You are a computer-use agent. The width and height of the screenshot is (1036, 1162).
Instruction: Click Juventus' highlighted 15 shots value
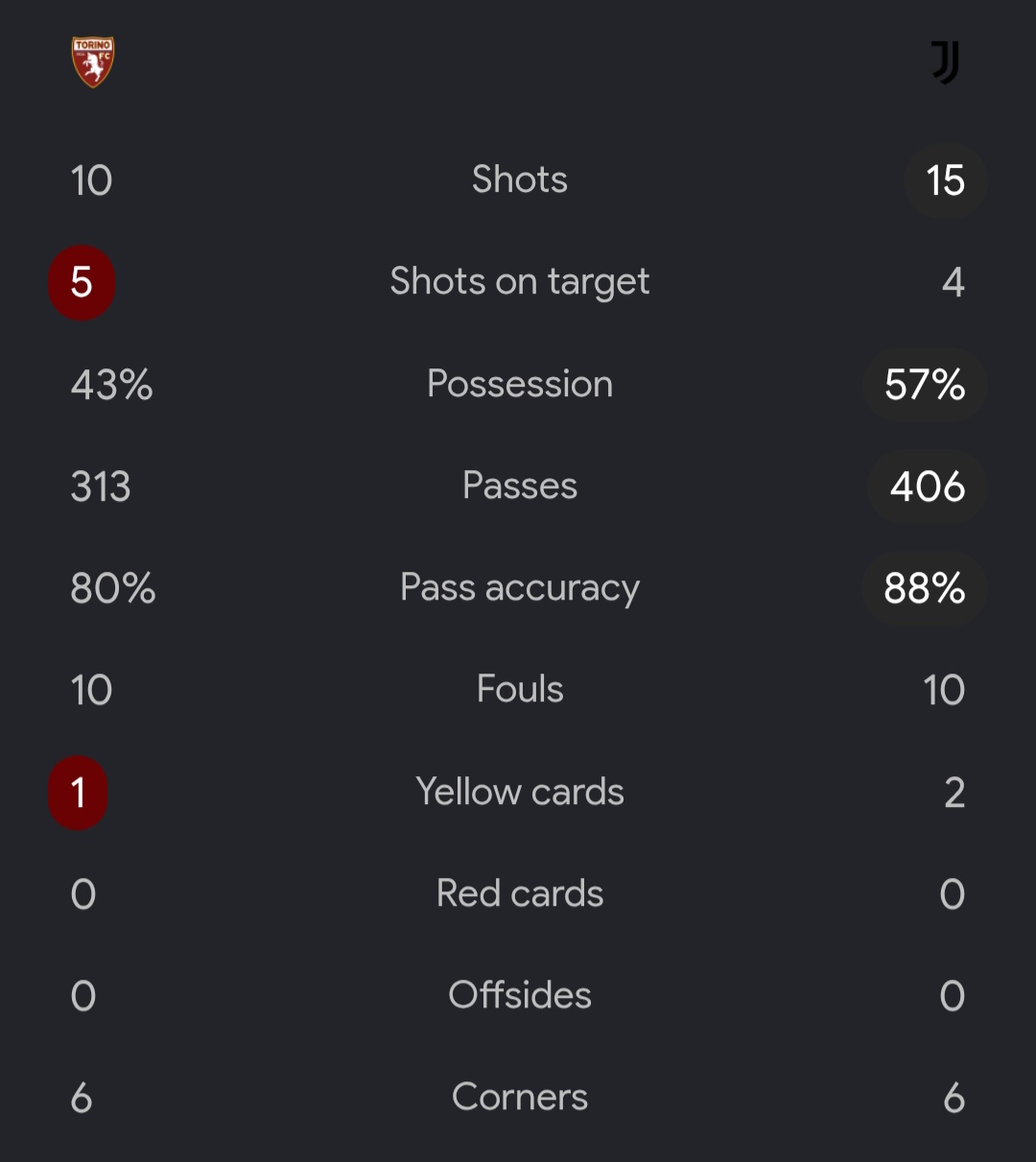tap(945, 180)
